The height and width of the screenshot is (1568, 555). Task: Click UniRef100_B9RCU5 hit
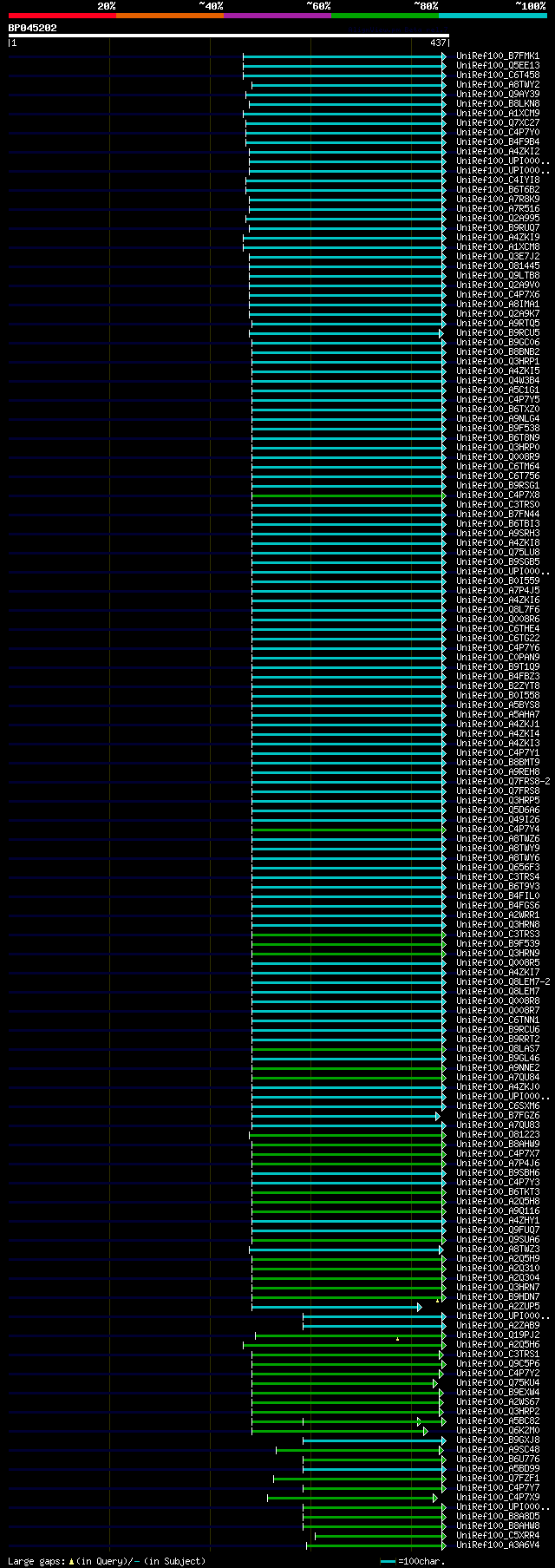point(498,332)
